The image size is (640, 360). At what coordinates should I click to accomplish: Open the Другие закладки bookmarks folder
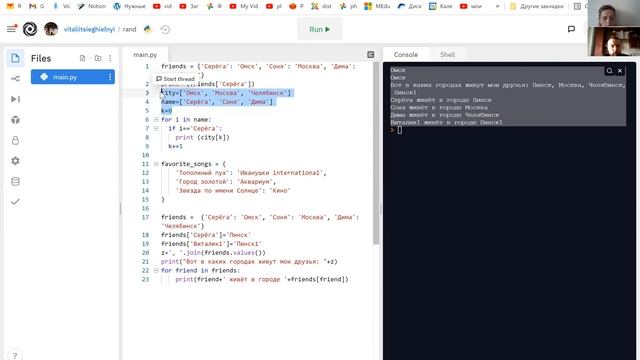point(537,6)
